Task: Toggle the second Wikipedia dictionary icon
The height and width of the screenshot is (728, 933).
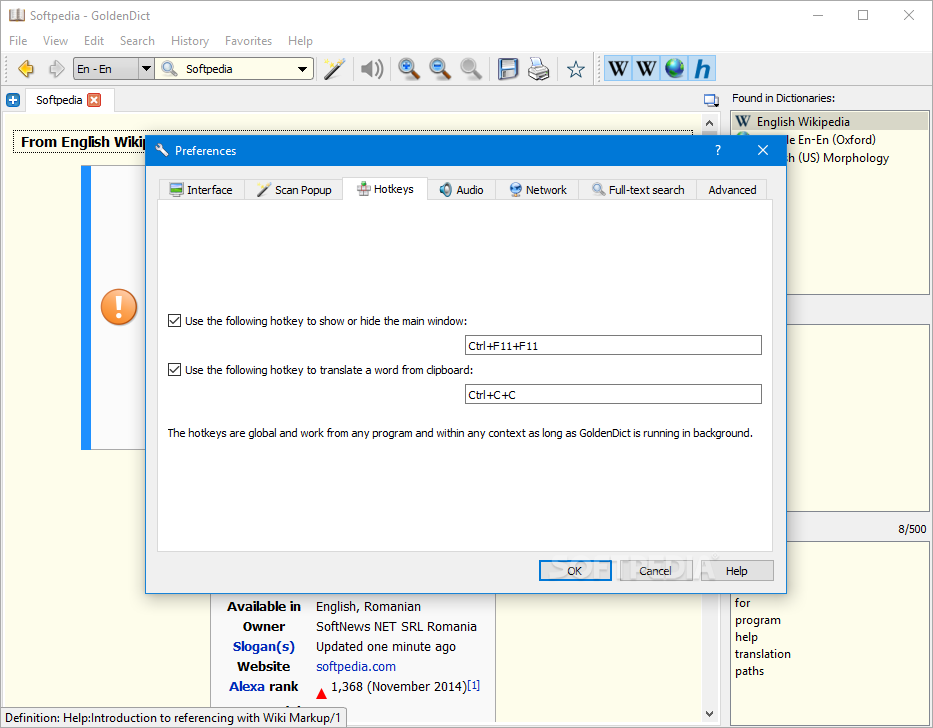Action: (x=646, y=69)
